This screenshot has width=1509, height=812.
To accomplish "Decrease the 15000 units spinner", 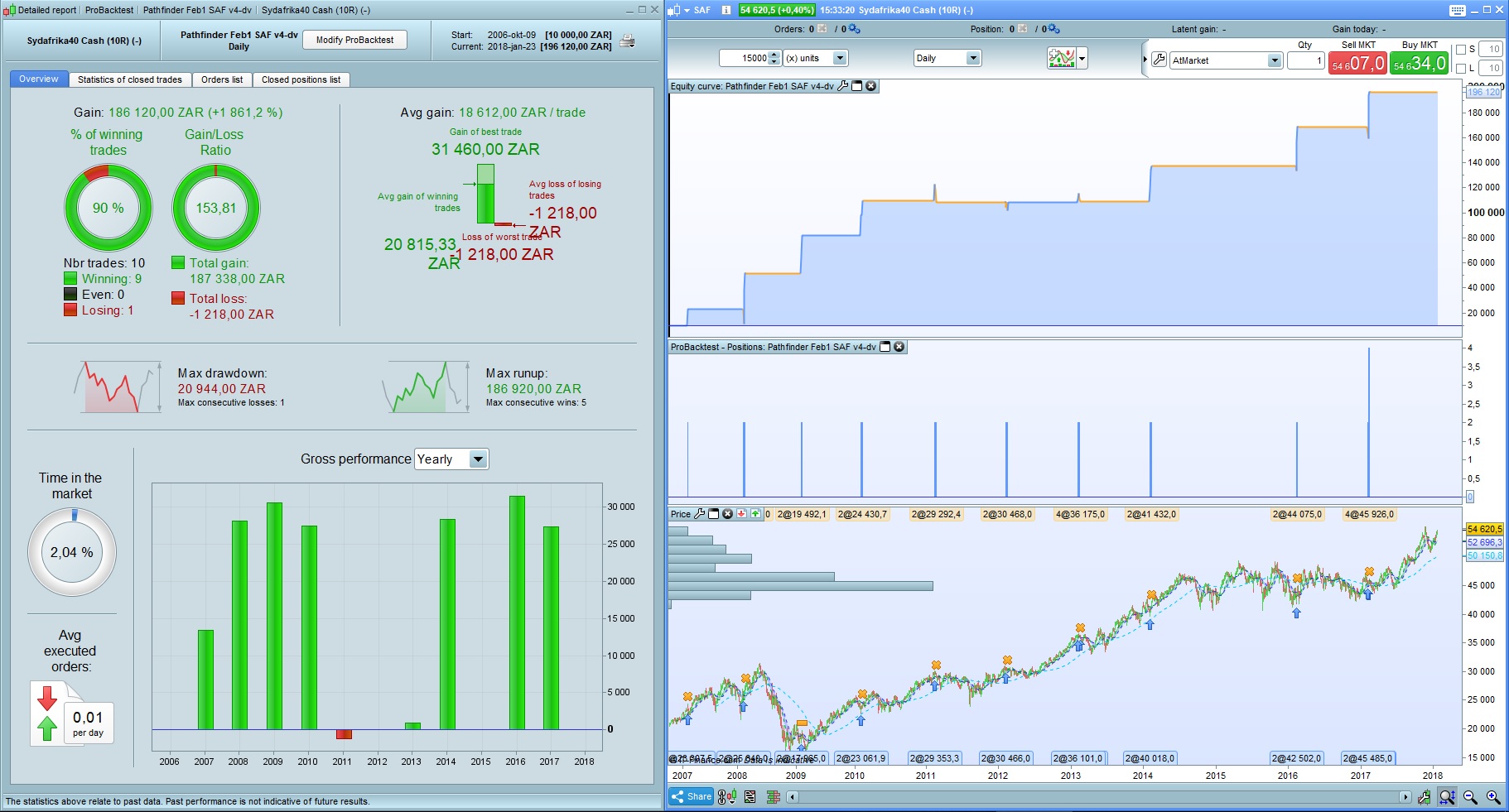I will (x=774, y=62).
